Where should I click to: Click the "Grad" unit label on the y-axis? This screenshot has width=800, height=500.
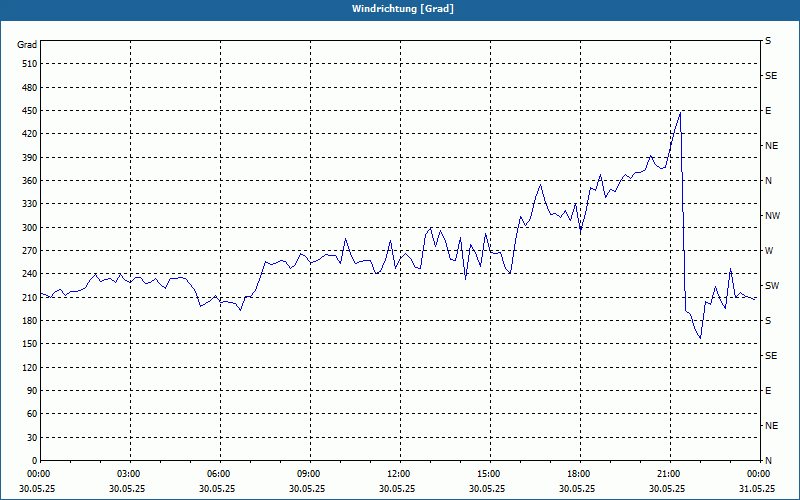[27, 45]
